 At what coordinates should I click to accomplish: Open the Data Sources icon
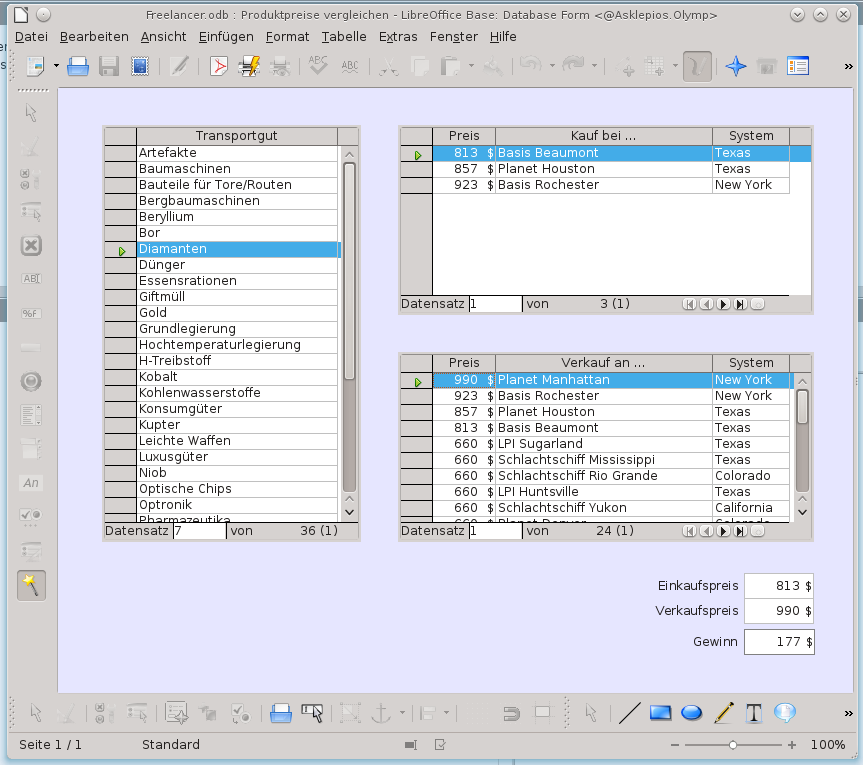coord(798,67)
